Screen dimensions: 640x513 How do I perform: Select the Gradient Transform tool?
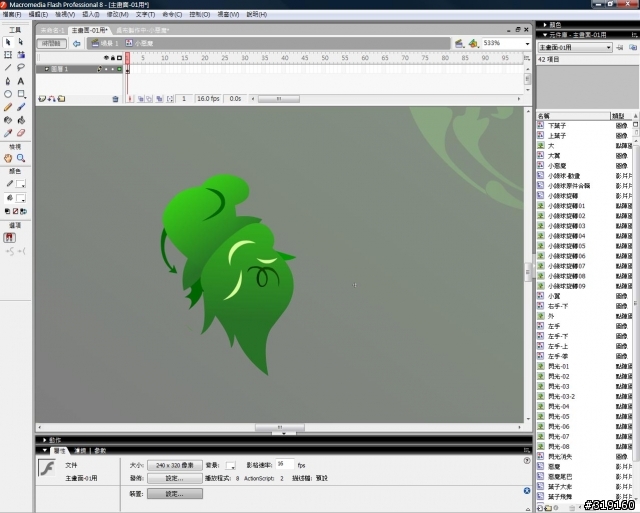pyautogui.click(x=21, y=55)
